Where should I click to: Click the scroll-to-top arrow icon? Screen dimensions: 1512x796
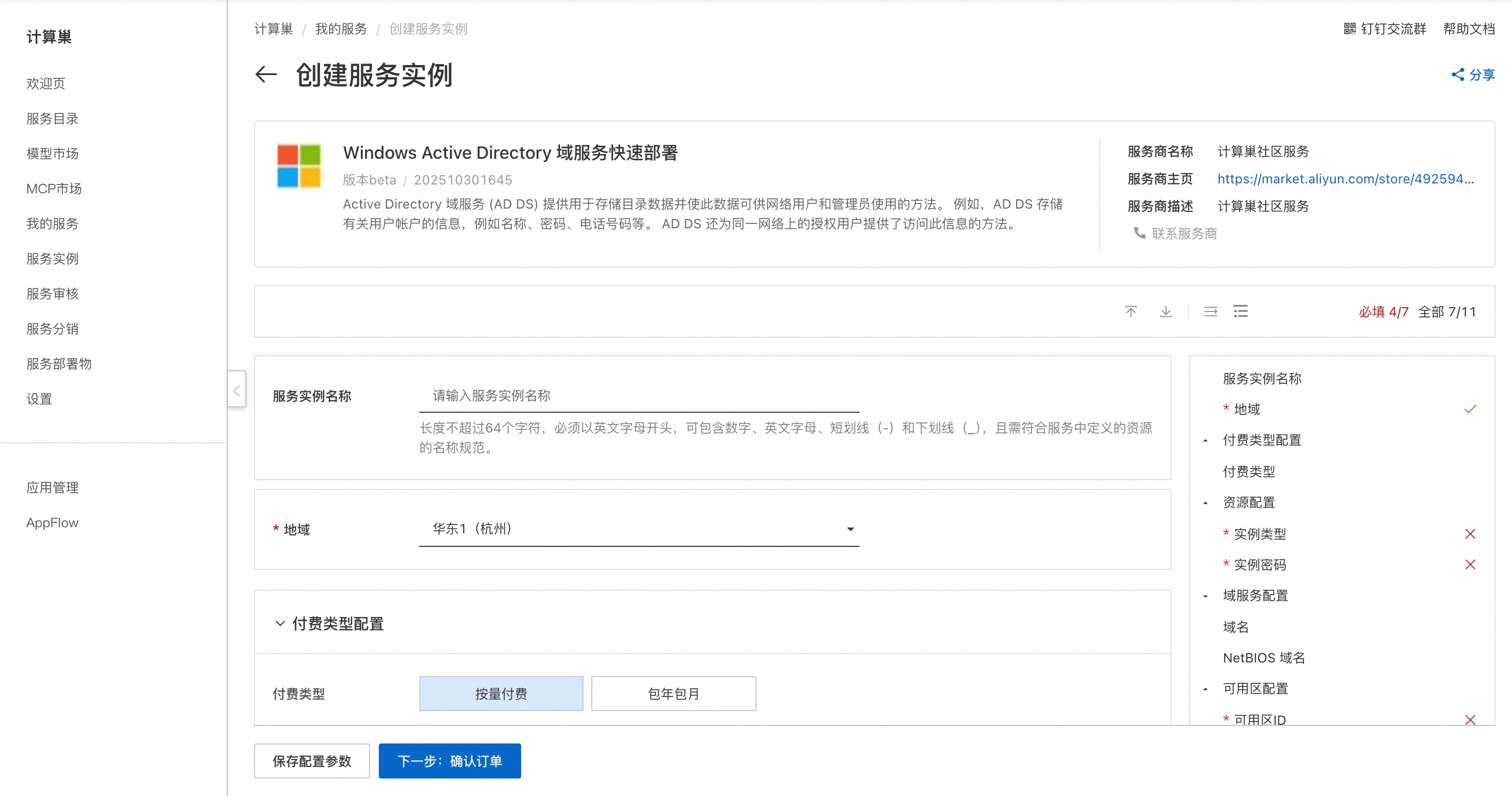click(x=1130, y=311)
